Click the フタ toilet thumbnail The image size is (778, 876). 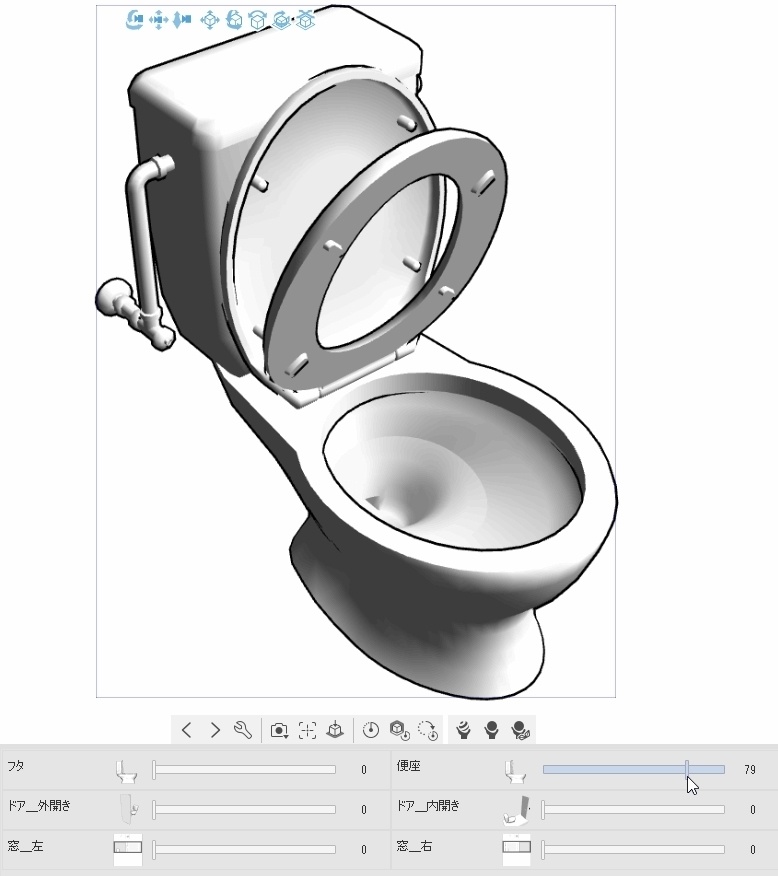pos(127,770)
